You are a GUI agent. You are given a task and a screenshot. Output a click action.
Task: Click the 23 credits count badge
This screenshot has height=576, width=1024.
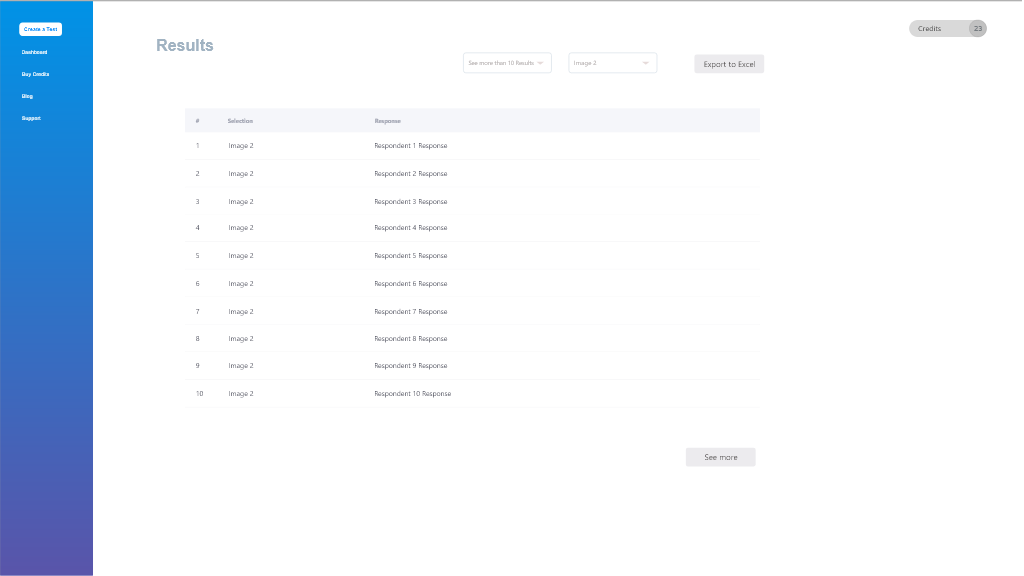(978, 29)
